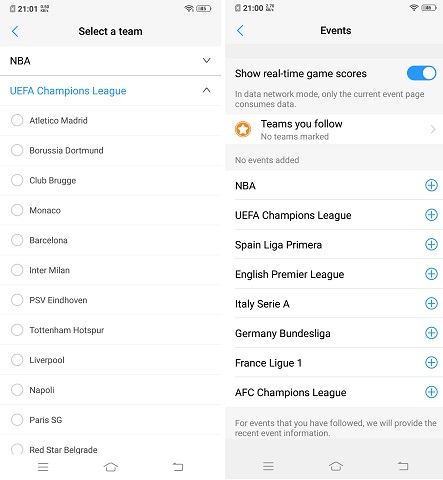Add UEFA Champions League event plus icon
Image resolution: width=443 pixels, height=480 pixels.
[x=431, y=215]
